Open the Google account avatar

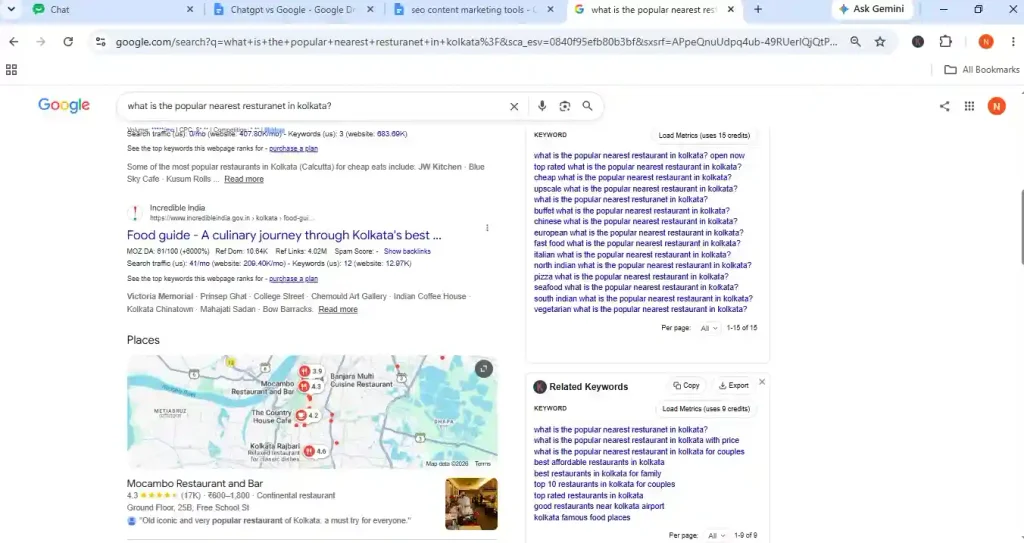coord(997,106)
